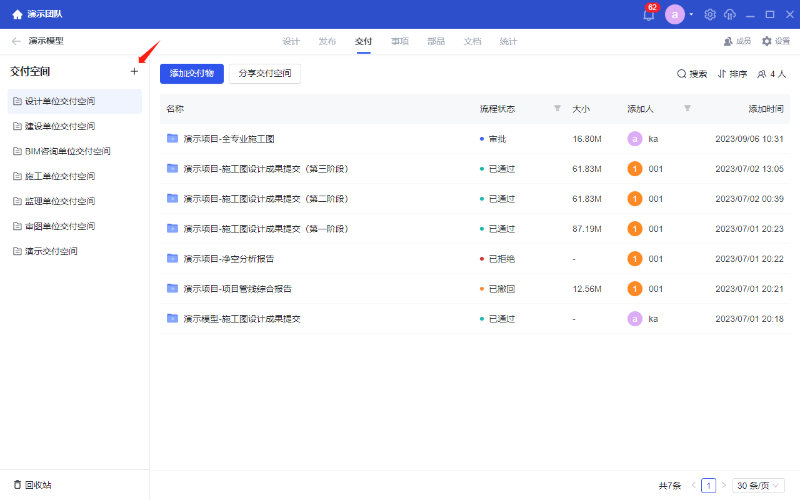
Task: Open 演示模型-施工图设计成果提交
Action: coord(242,319)
